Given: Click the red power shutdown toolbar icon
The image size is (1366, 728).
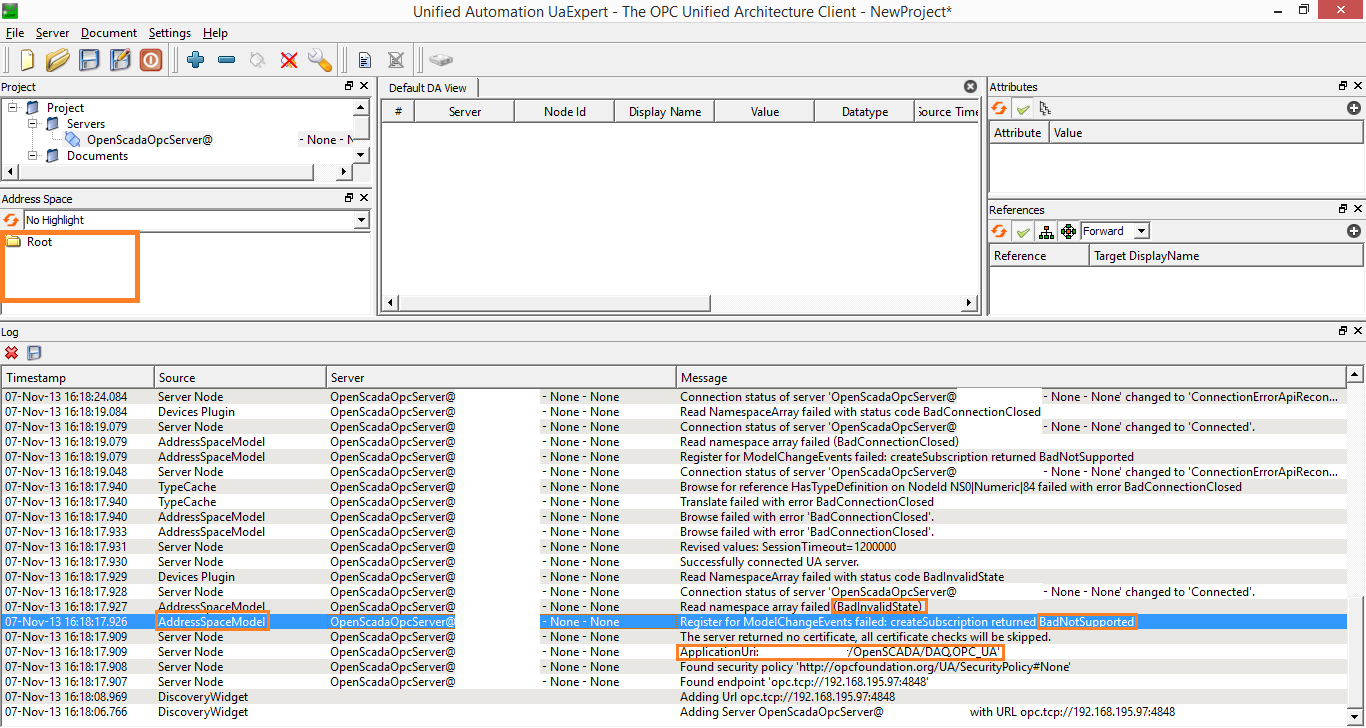Looking at the screenshot, I should (151, 60).
